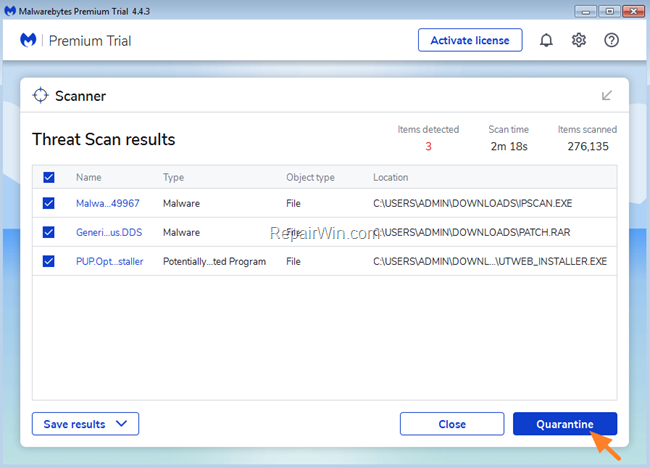Uncheck the UTWEB_INSTALLER.EXE threat checkbox
The image size is (650, 468).
tap(49, 261)
